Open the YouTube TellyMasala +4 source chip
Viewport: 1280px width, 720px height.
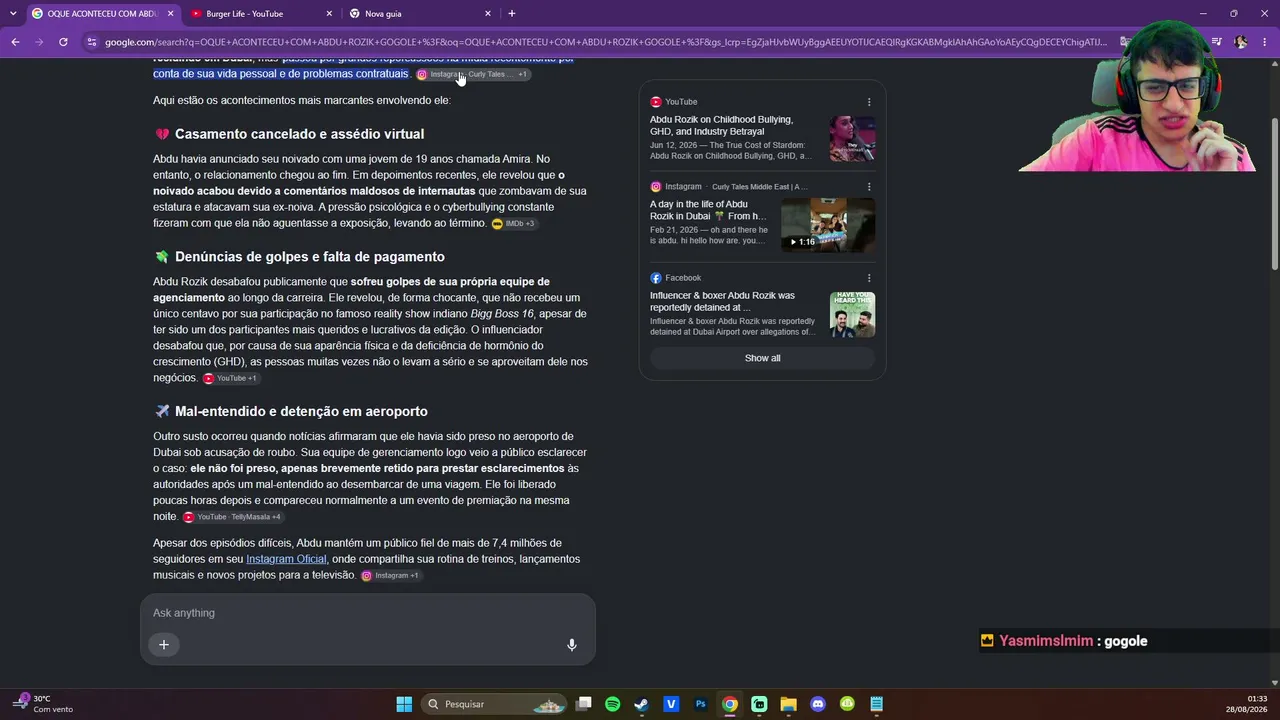(232, 517)
